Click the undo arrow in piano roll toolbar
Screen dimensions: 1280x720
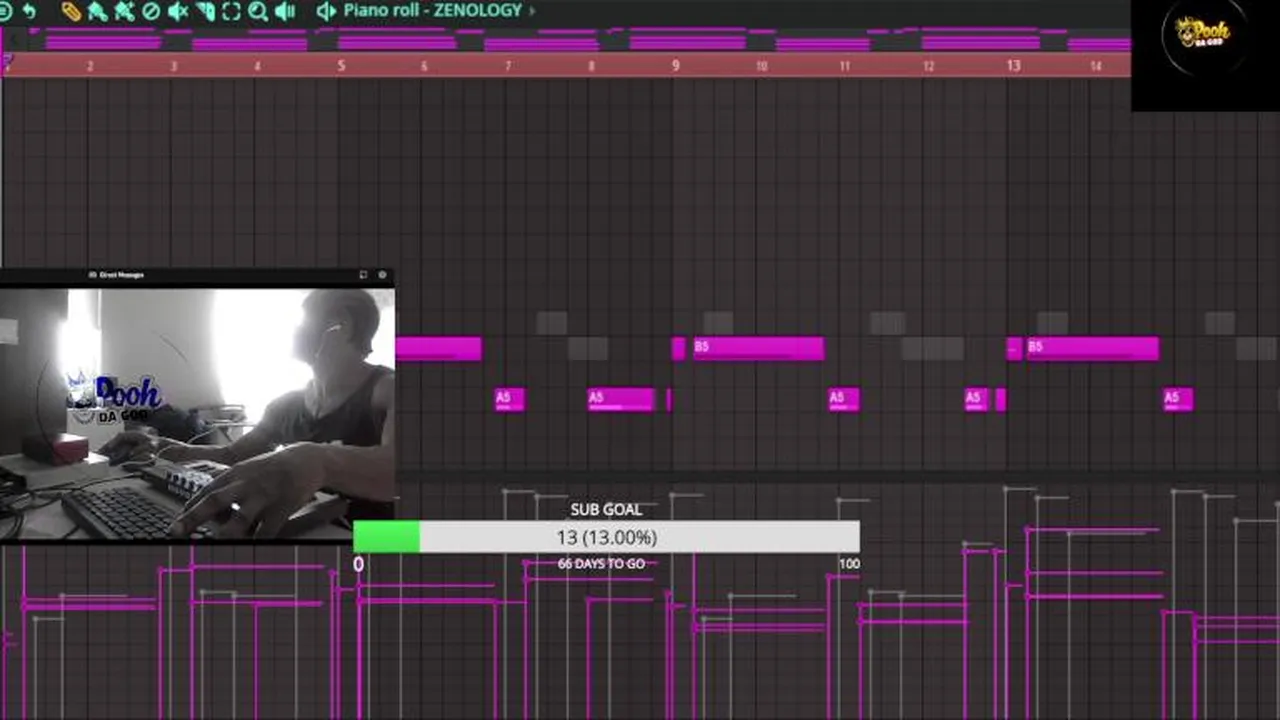(x=29, y=11)
